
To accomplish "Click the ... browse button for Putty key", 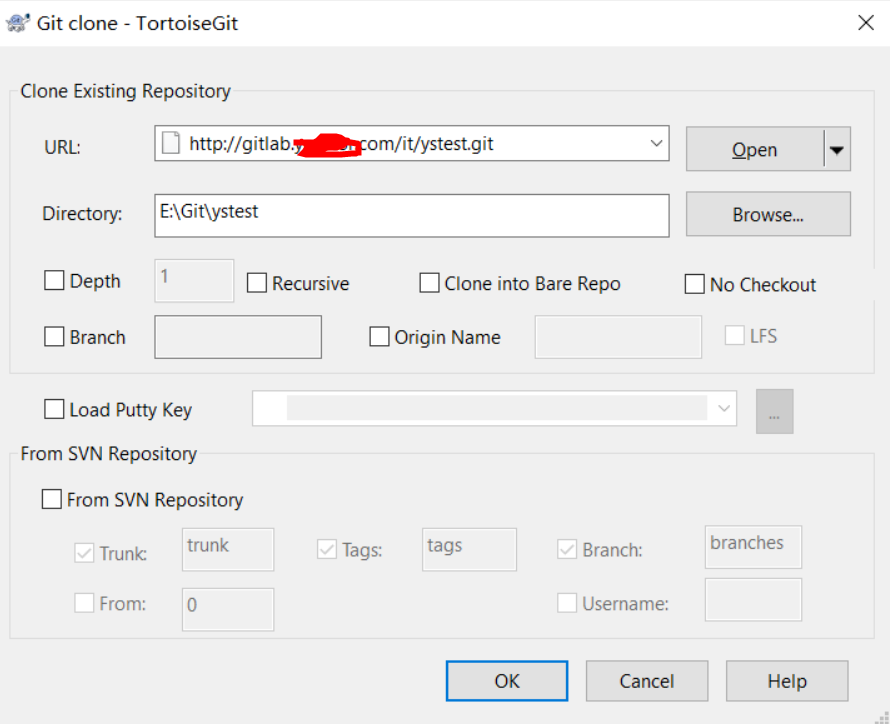I will (774, 411).
